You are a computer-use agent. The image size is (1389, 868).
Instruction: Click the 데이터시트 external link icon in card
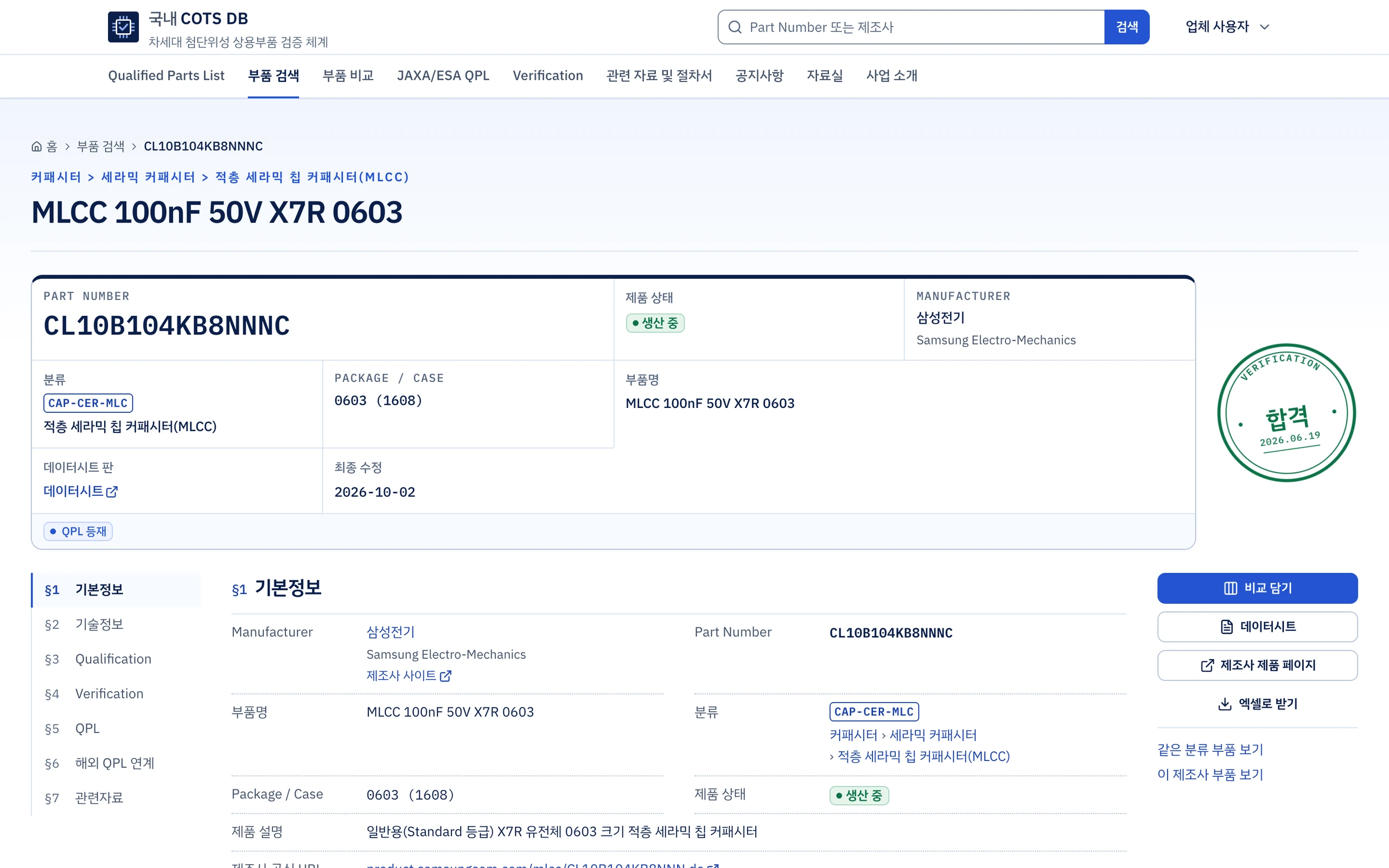(x=112, y=492)
